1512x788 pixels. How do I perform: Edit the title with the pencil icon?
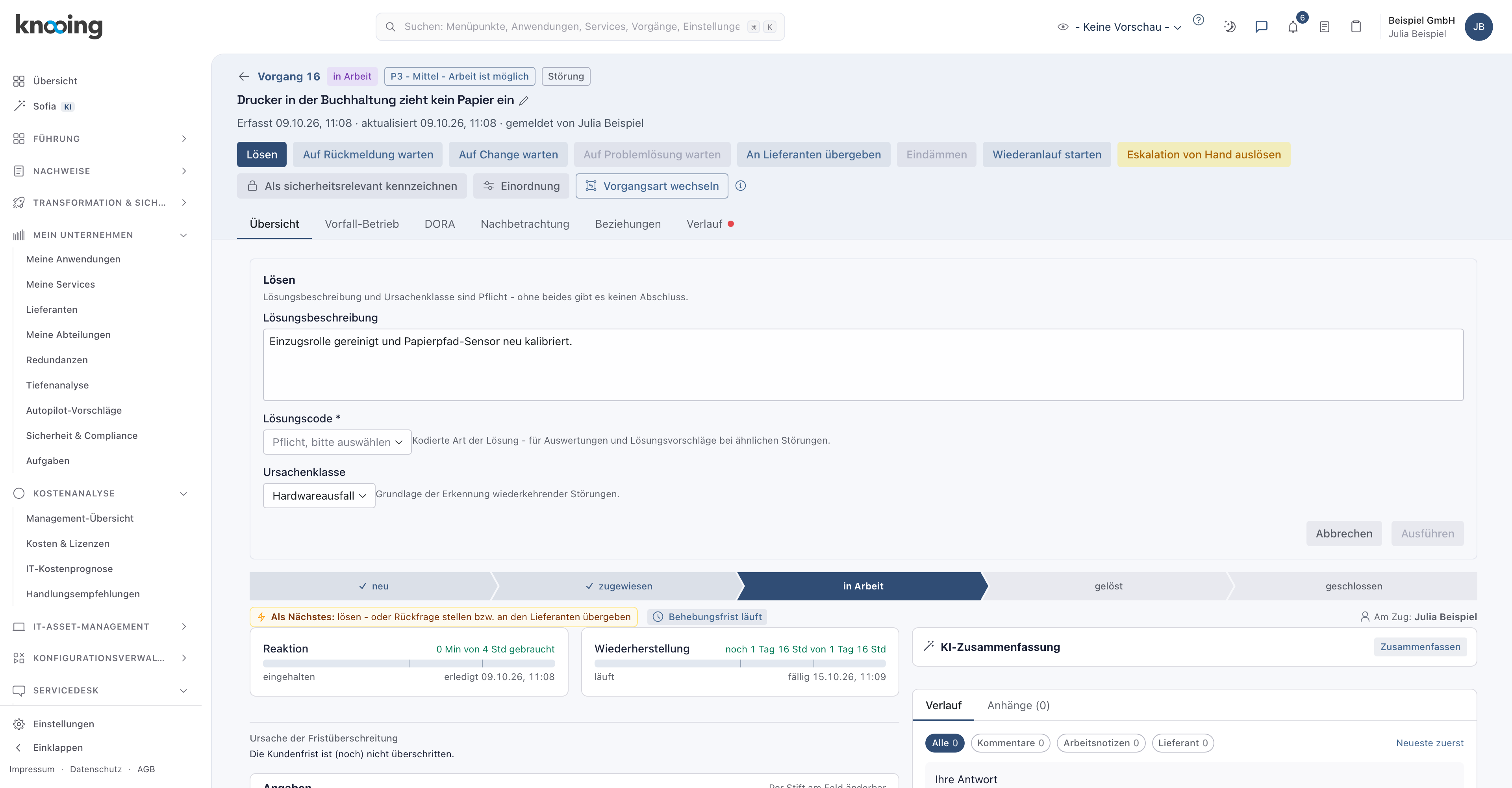[524, 100]
